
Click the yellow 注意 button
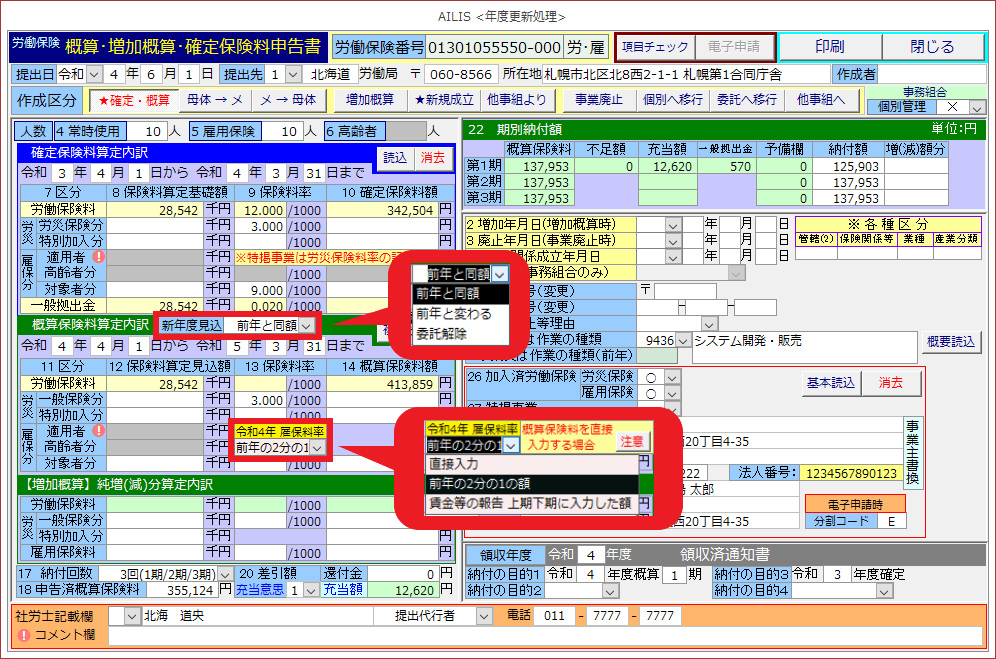tap(632, 441)
